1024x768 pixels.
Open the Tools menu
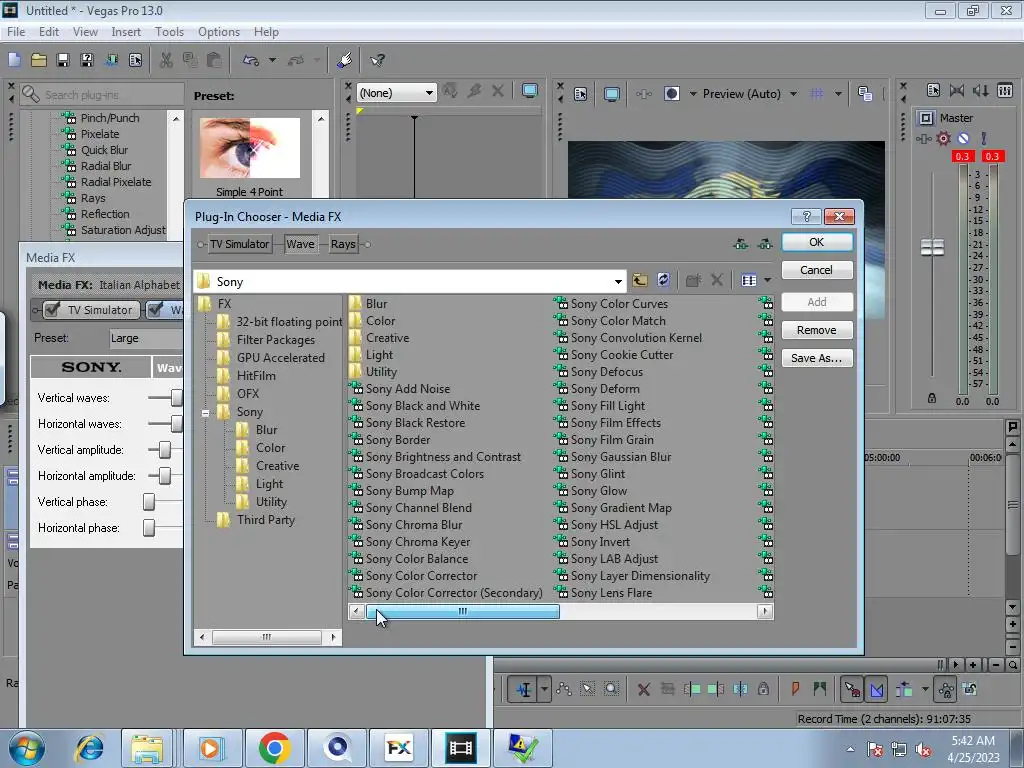[169, 31]
